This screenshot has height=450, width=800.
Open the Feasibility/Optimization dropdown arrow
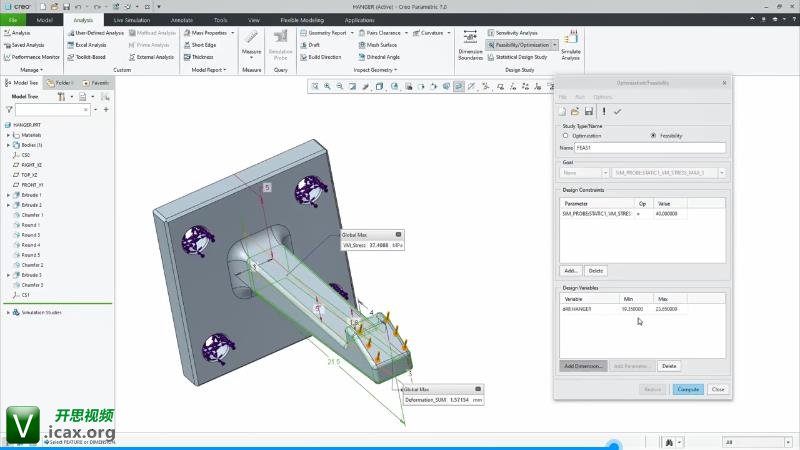[x=553, y=45]
